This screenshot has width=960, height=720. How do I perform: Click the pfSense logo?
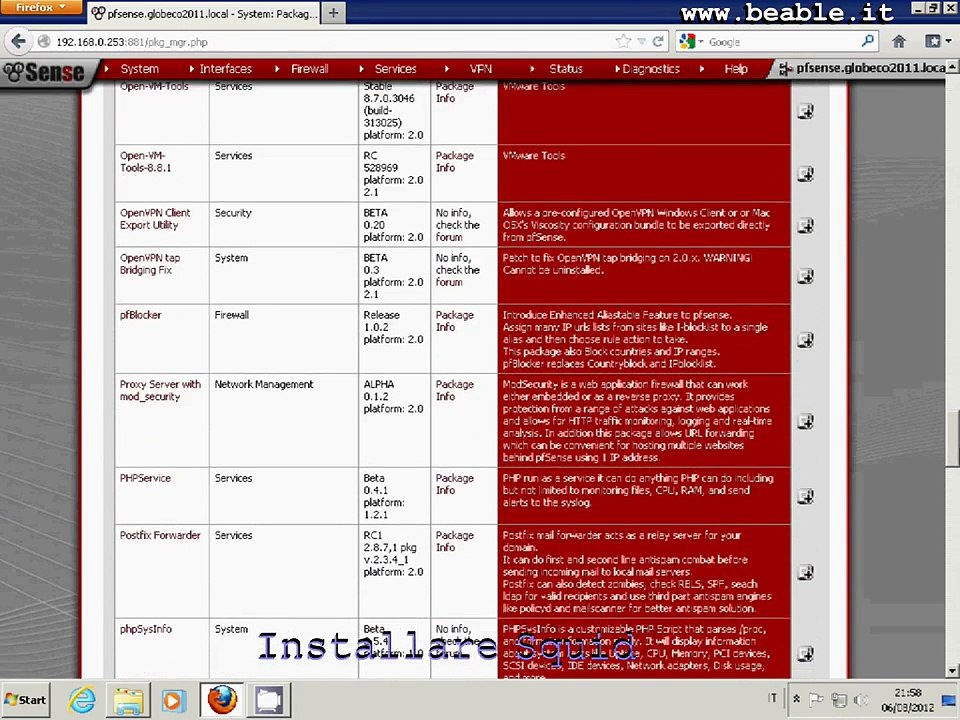pyautogui.click(x=44, y=72)
